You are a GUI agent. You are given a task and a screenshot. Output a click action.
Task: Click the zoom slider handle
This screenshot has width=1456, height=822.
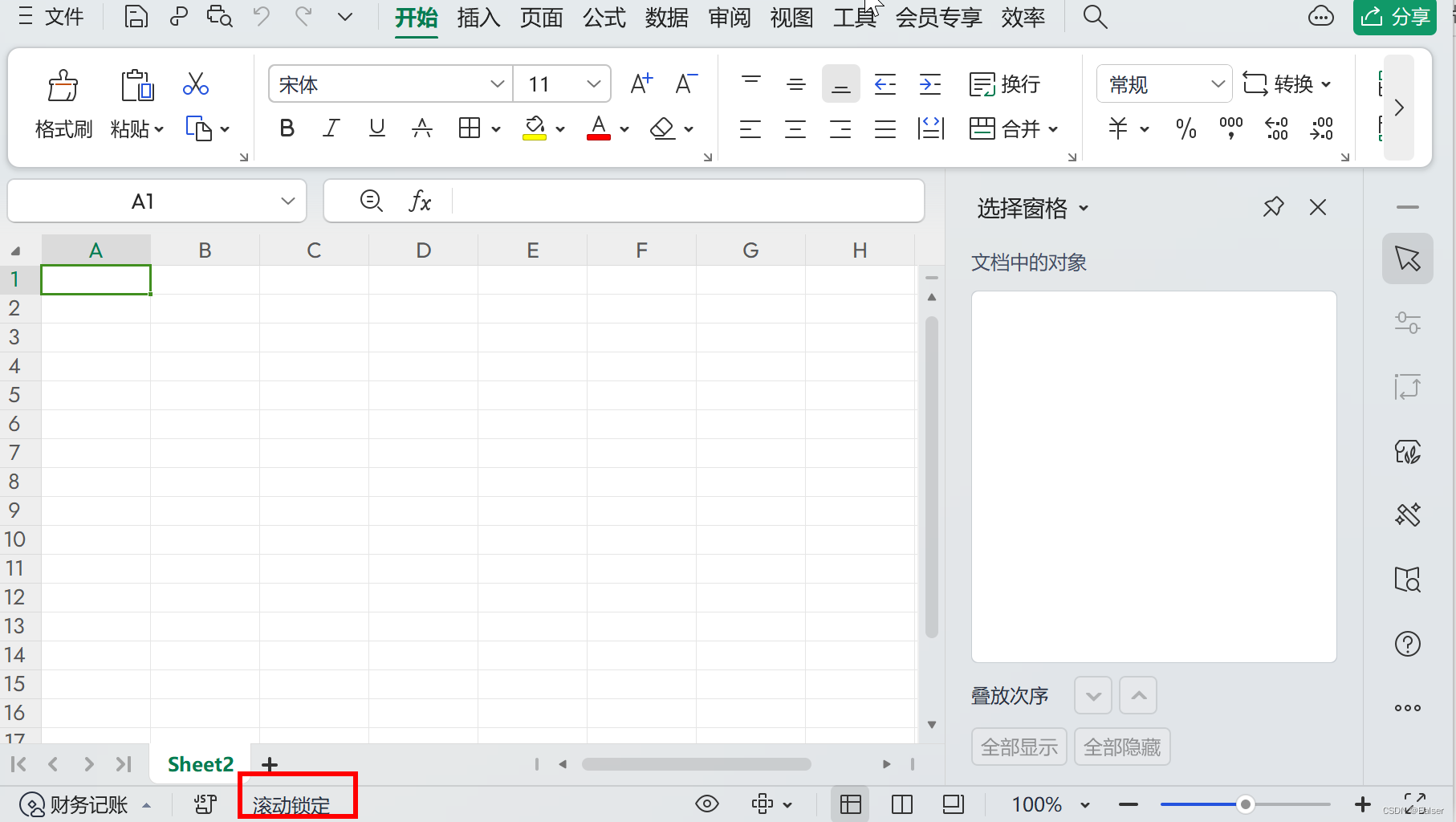coord(1245,804)
